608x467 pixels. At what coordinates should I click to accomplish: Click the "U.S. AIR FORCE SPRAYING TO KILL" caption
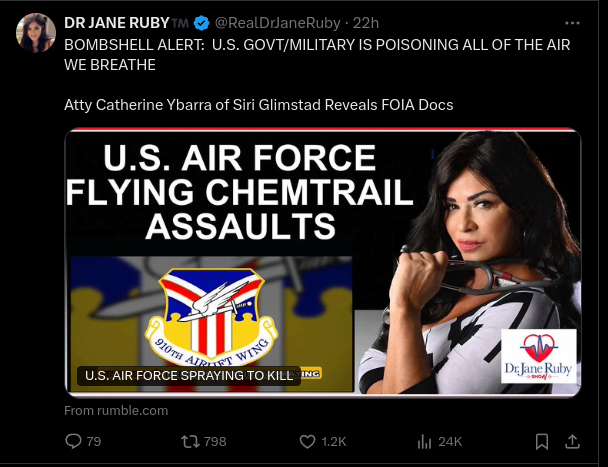[188, 376]
